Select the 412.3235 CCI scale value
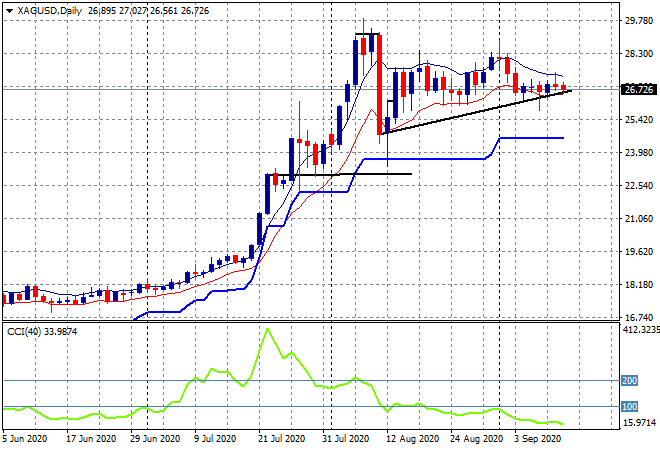The width and height of the screenshot is (660, 450). point(641,330)
